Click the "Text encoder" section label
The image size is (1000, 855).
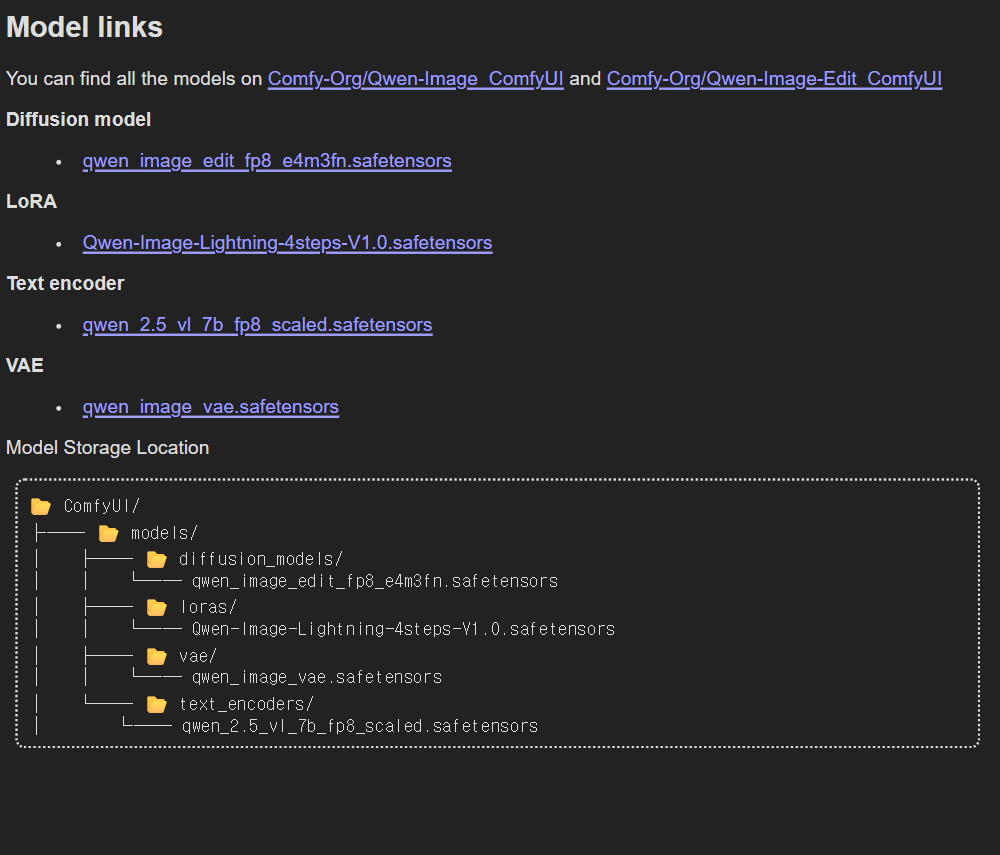pos(65,284)
